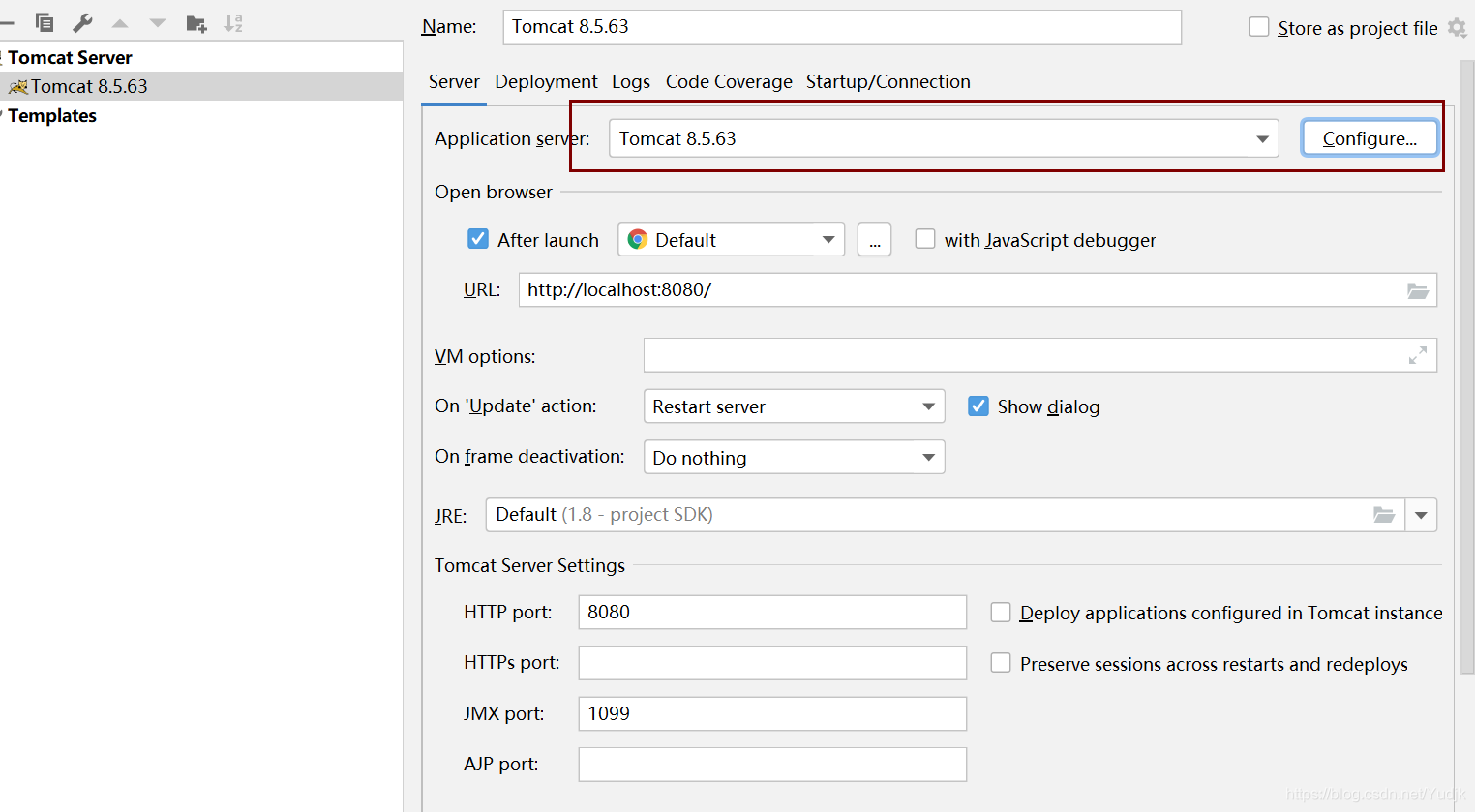Click the folder icon in URL field
Image resolution: width=1475 pixels, height=812 pixels.
click(x=1417, y=290)
